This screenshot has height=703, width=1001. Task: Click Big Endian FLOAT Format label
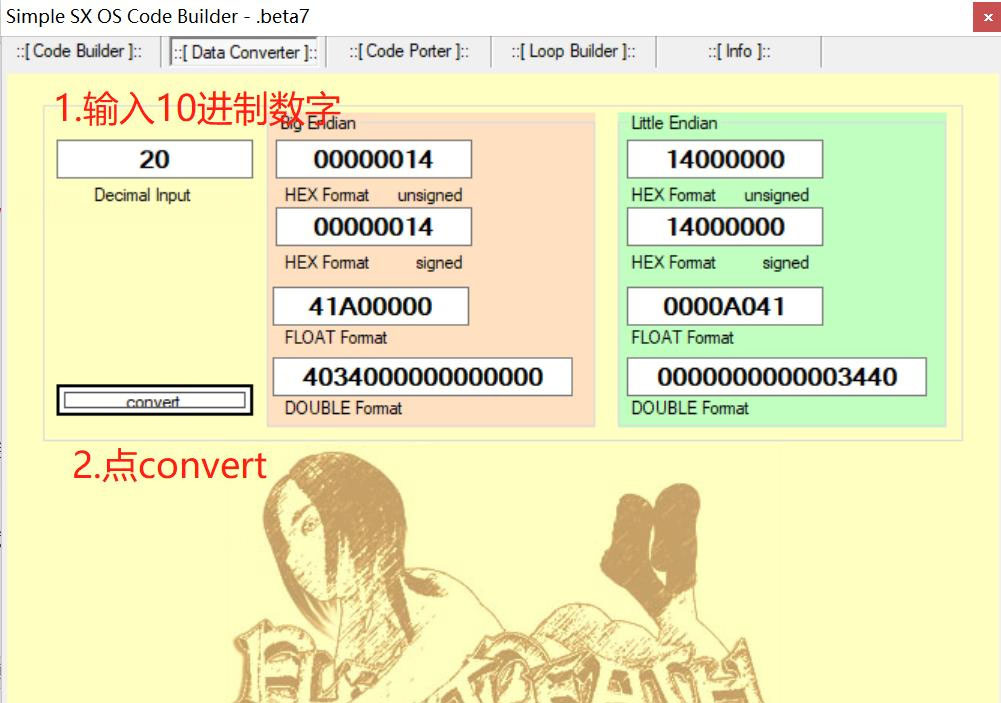[336, 338]
